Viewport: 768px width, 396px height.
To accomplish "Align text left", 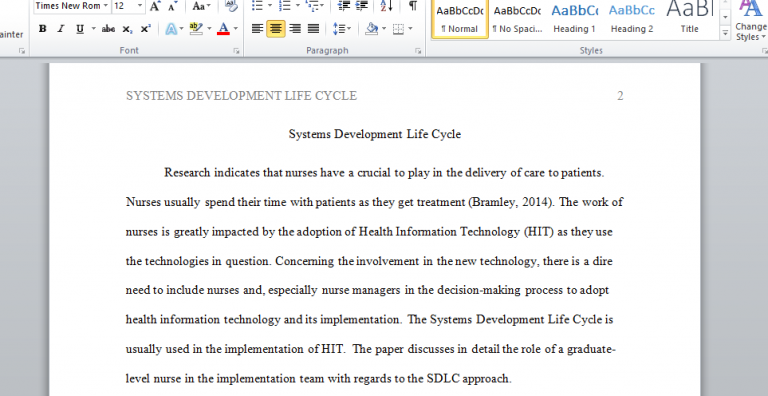I will coord(257,29).
